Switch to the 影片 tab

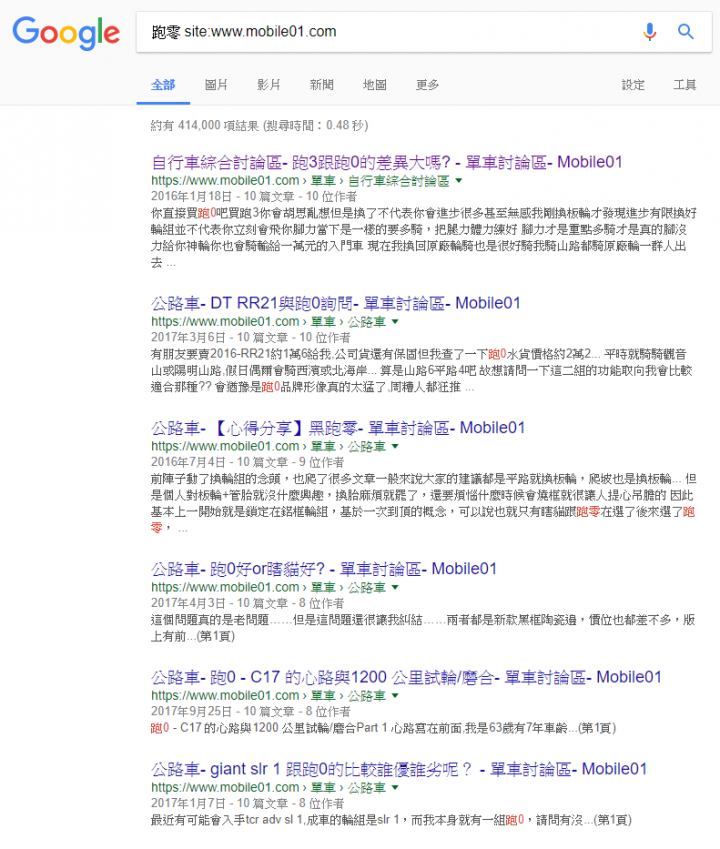[x=269, y=85]
